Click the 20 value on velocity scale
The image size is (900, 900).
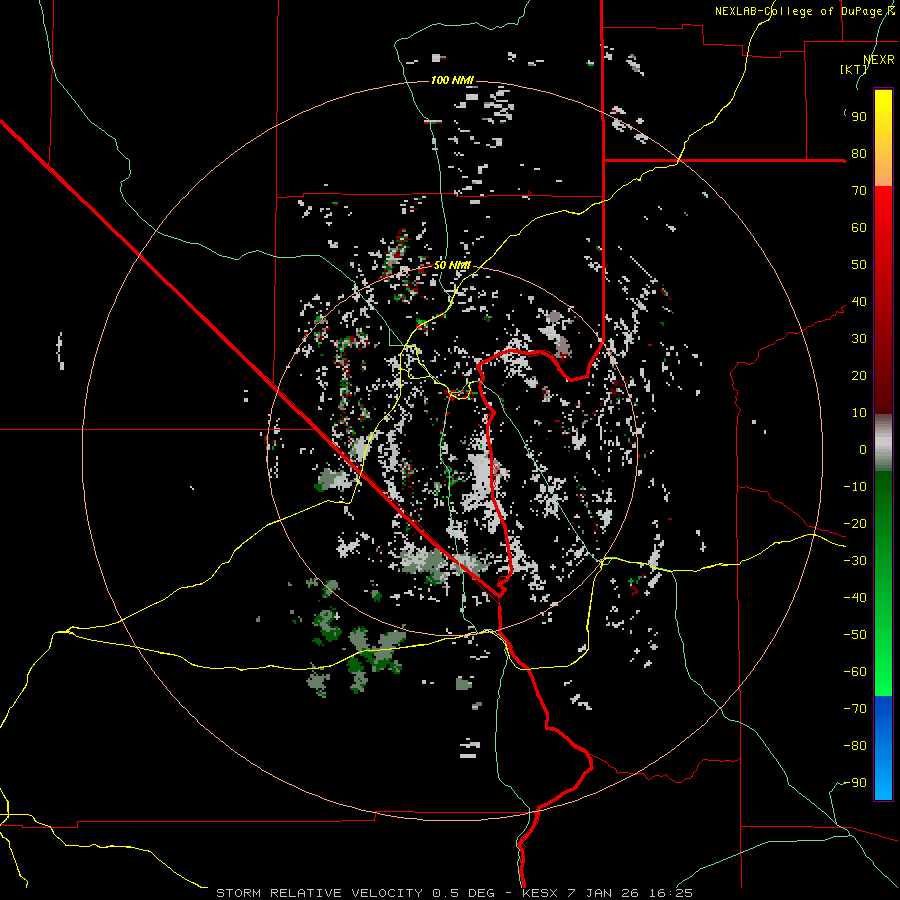tap(859, 376)
